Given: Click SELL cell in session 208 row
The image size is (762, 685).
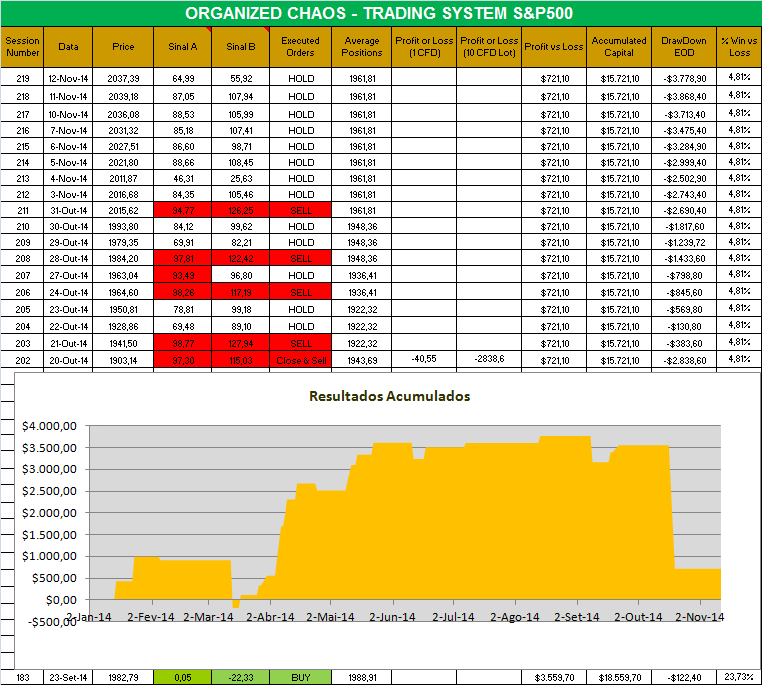Looking at the screenshot, I should click(300, 258).
